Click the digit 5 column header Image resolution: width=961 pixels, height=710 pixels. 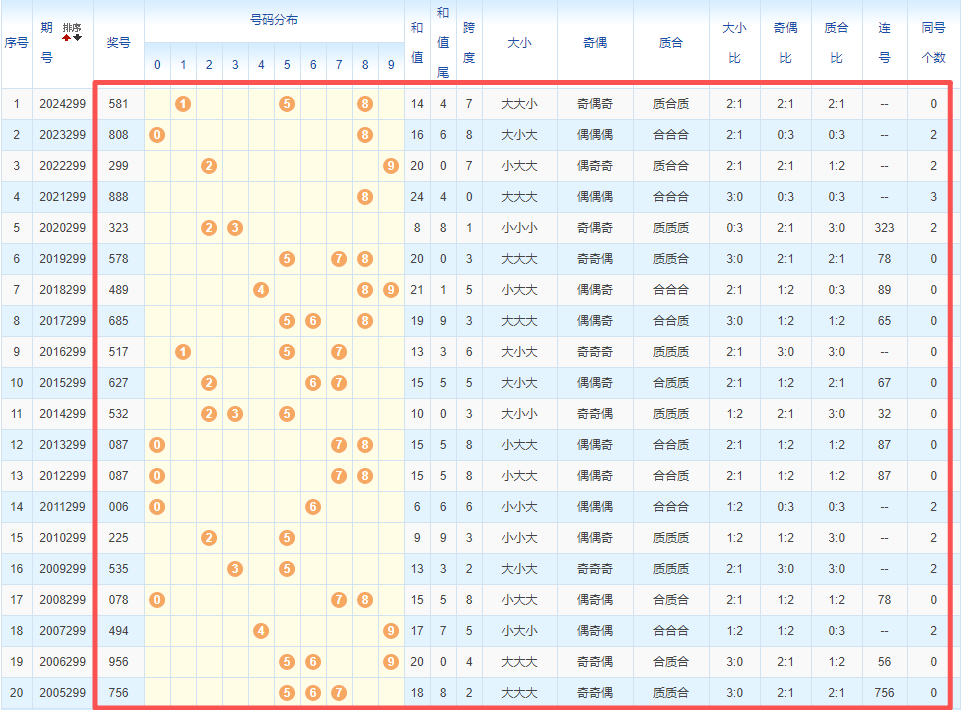(x=287, y=66)
